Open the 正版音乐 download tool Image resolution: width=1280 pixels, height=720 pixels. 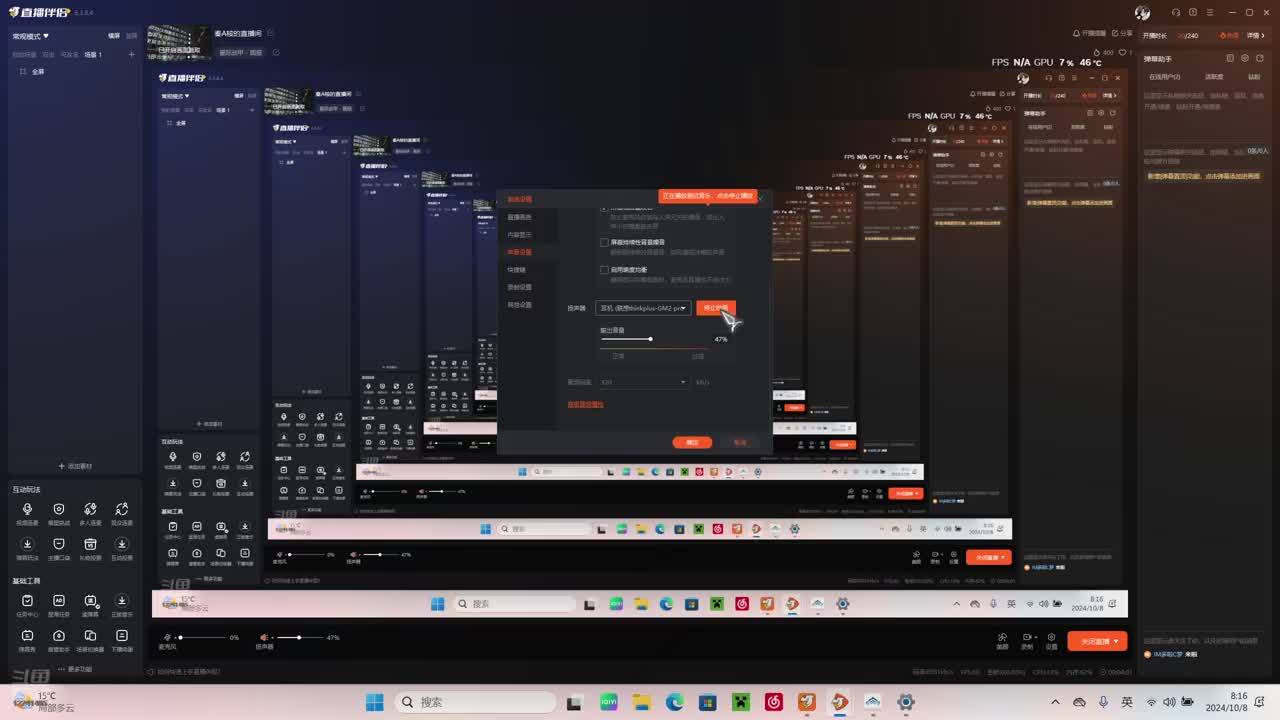point(122,601)
